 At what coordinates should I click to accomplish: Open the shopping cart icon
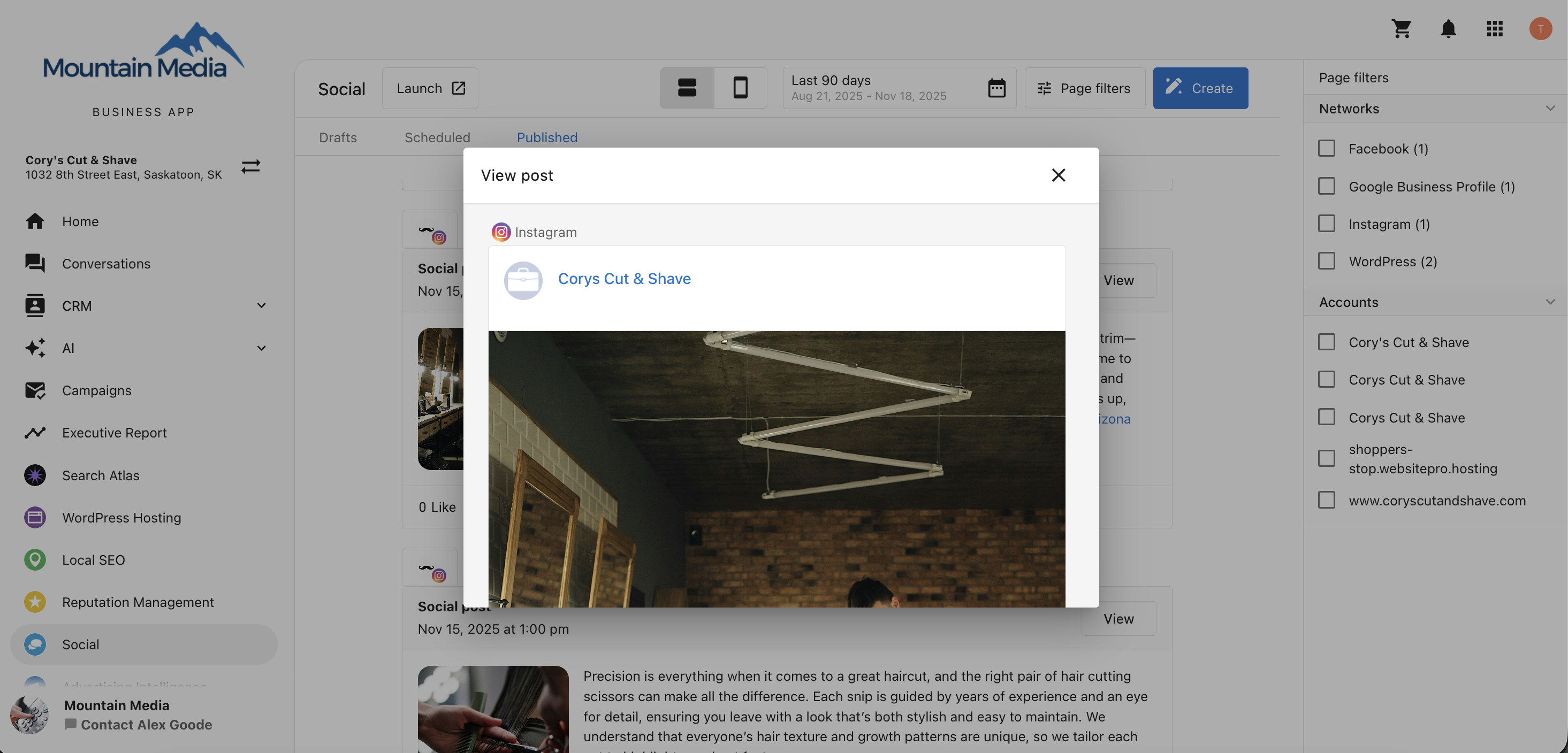point(1402,28)
